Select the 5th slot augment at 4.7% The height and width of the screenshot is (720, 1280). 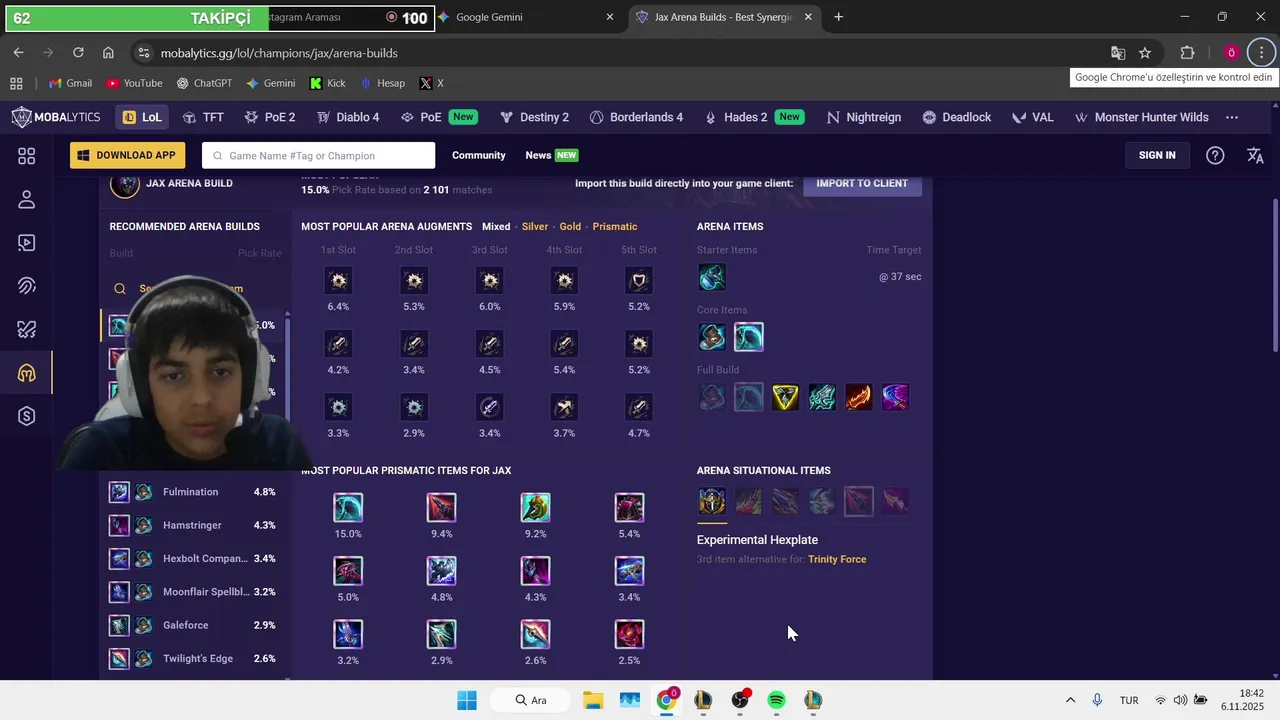click(639, 407)
